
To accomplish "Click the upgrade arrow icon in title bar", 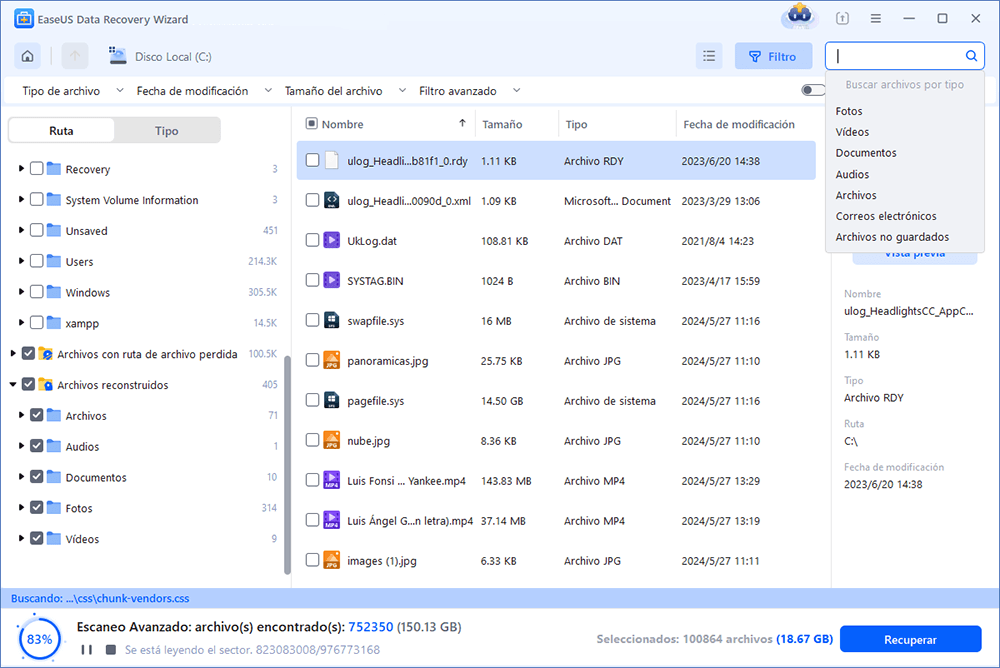I will pyautogui.click(x=842, y=19).
